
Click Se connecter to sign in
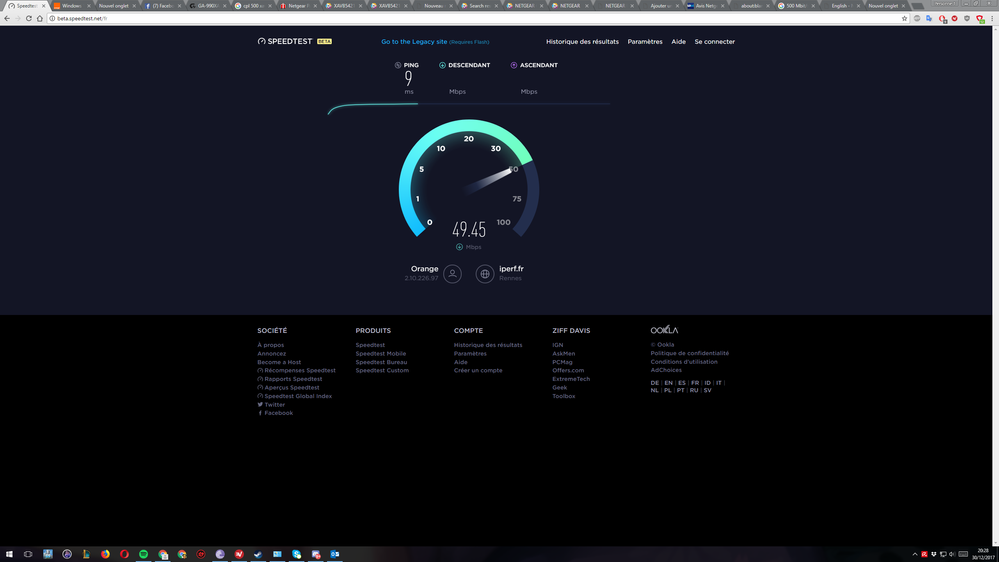[x=714, y=42]
